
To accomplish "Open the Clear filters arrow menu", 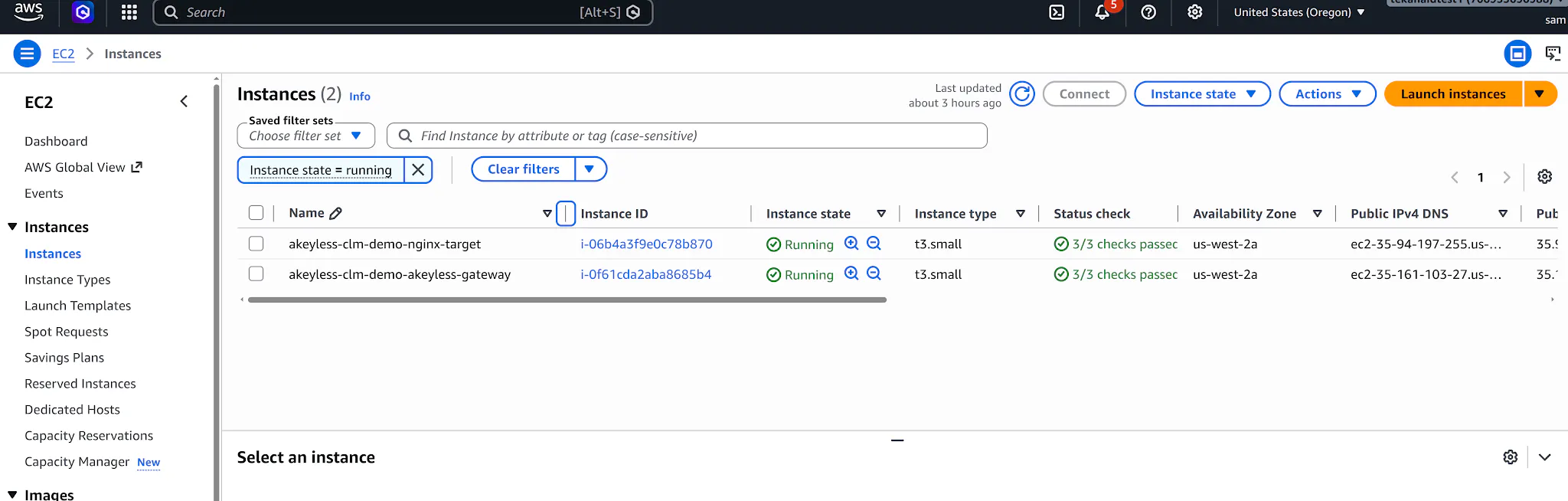I will 590,169.
